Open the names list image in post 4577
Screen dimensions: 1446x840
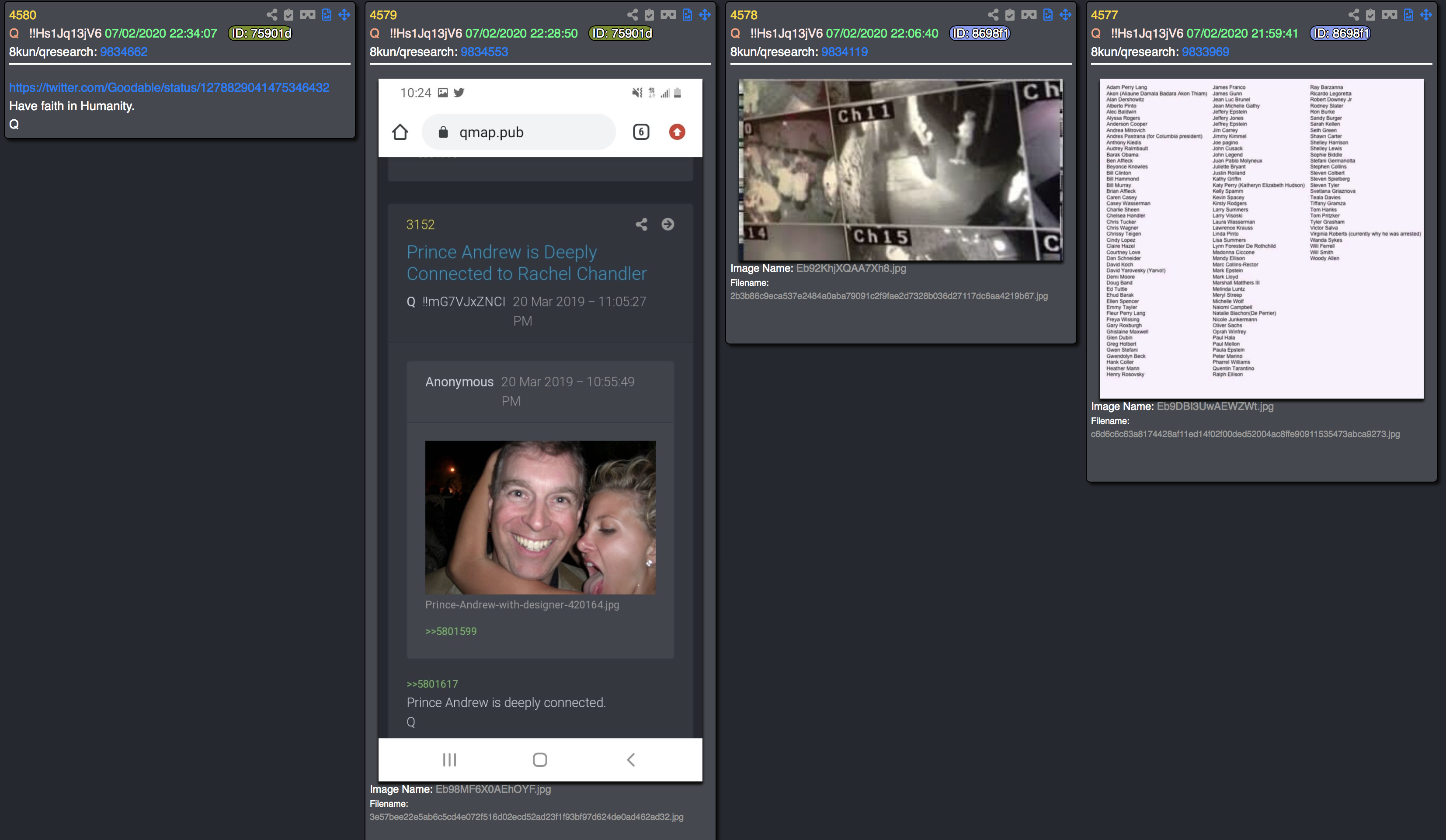(x=1261, y=238)
